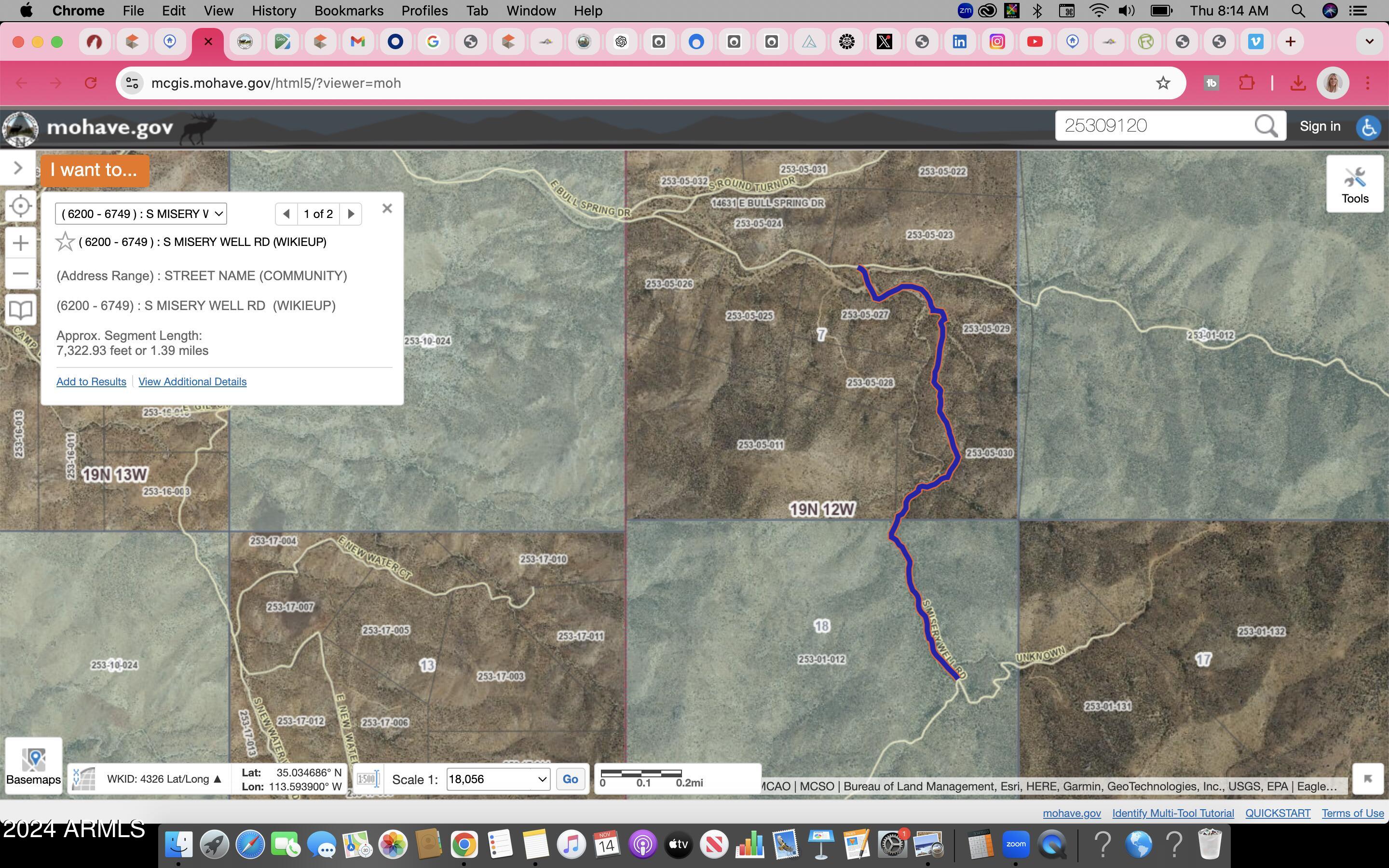Zoom out using the minus icon
The image size is (1389, 868).
pyautogui.click(x=21, y=273)
